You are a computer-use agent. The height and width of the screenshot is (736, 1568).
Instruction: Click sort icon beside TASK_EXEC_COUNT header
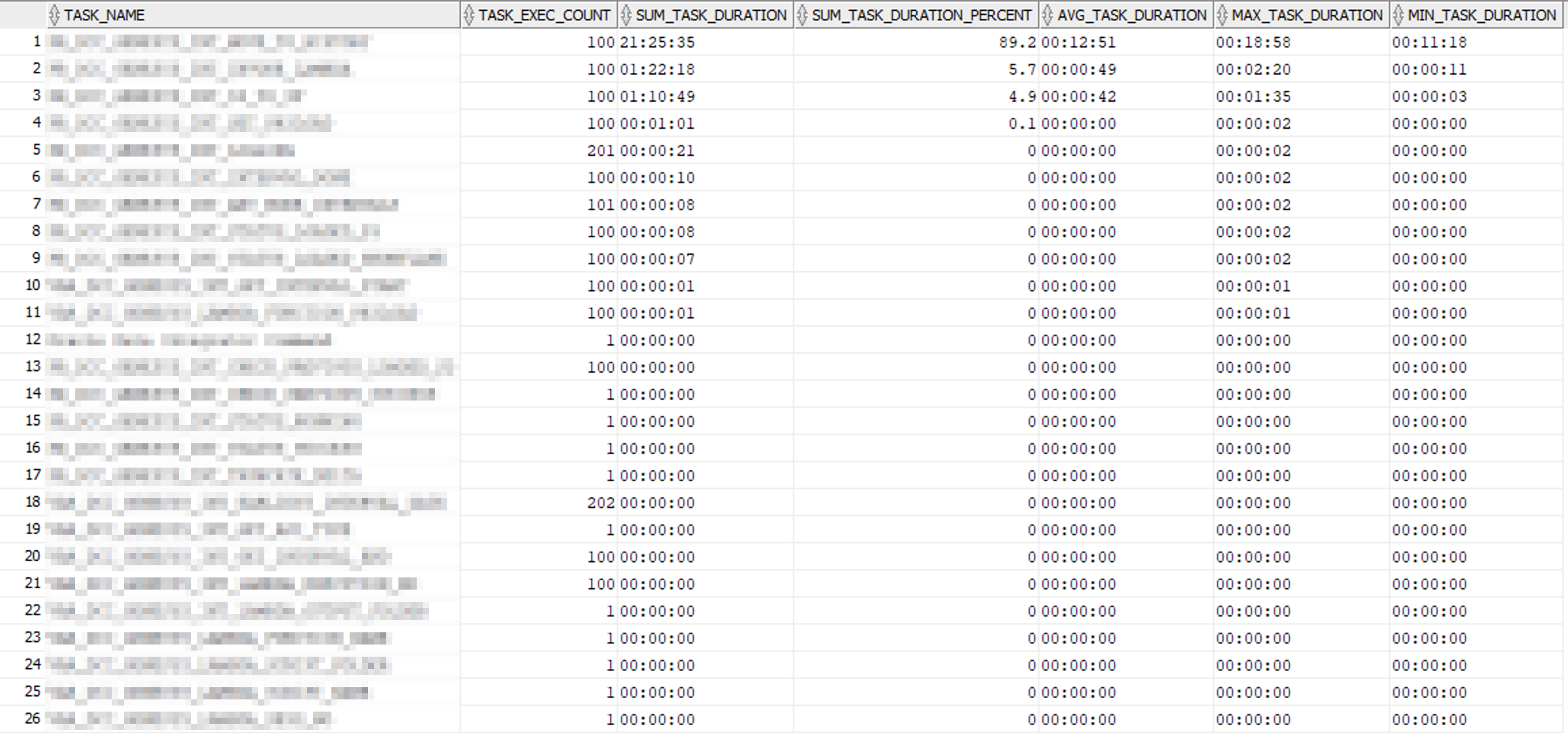coord(469,15)
